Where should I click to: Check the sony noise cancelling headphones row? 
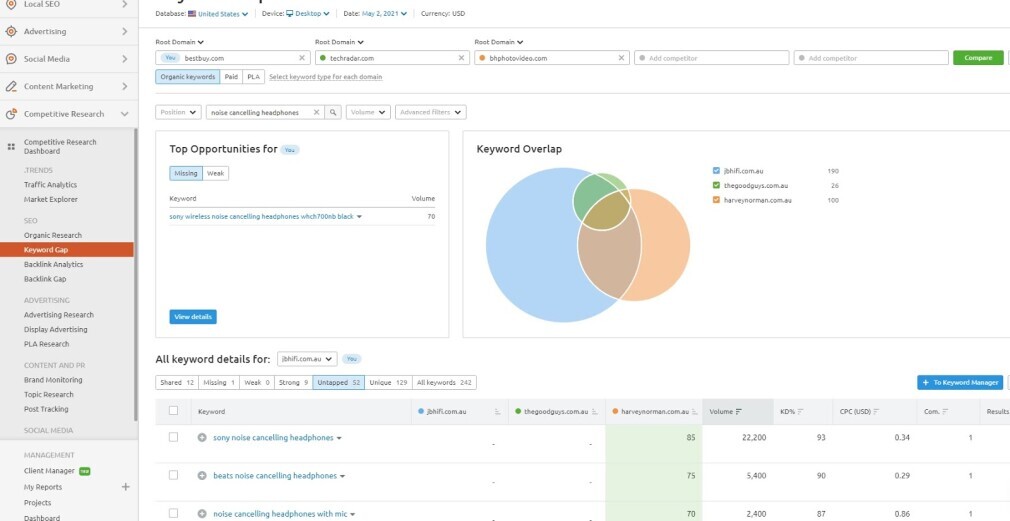point(173,437)
